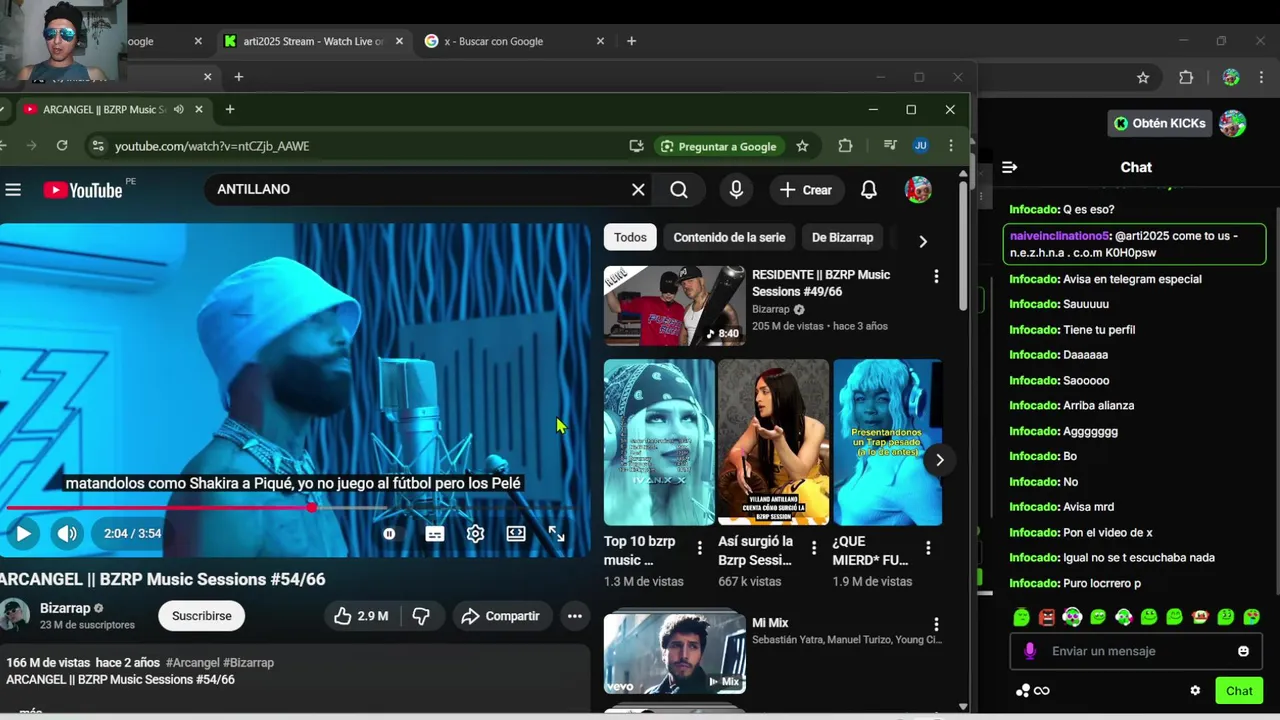Share the video with Compartir
1280x720 pixels.
(x=500, y=616)
